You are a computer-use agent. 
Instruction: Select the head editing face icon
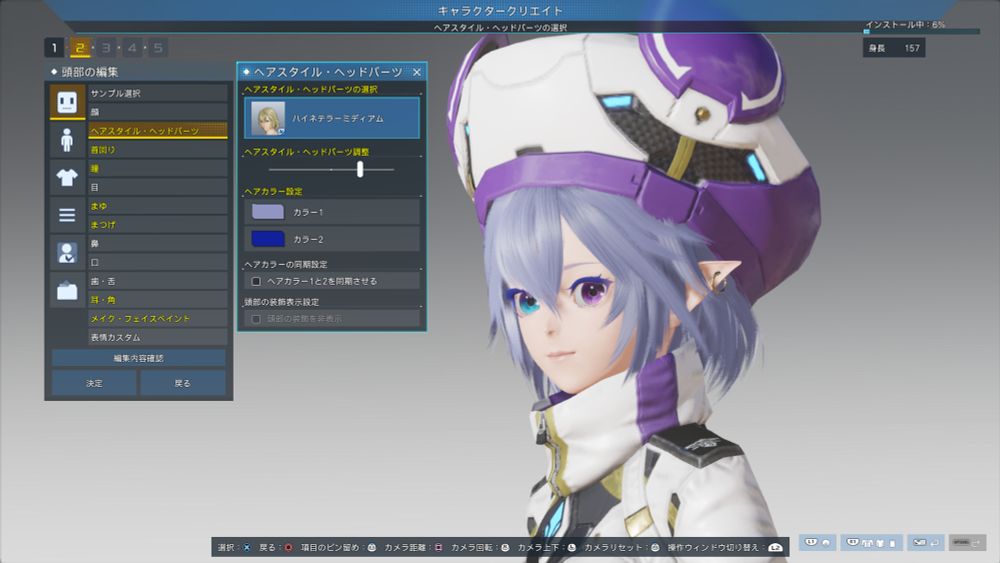tap(67, 101)
